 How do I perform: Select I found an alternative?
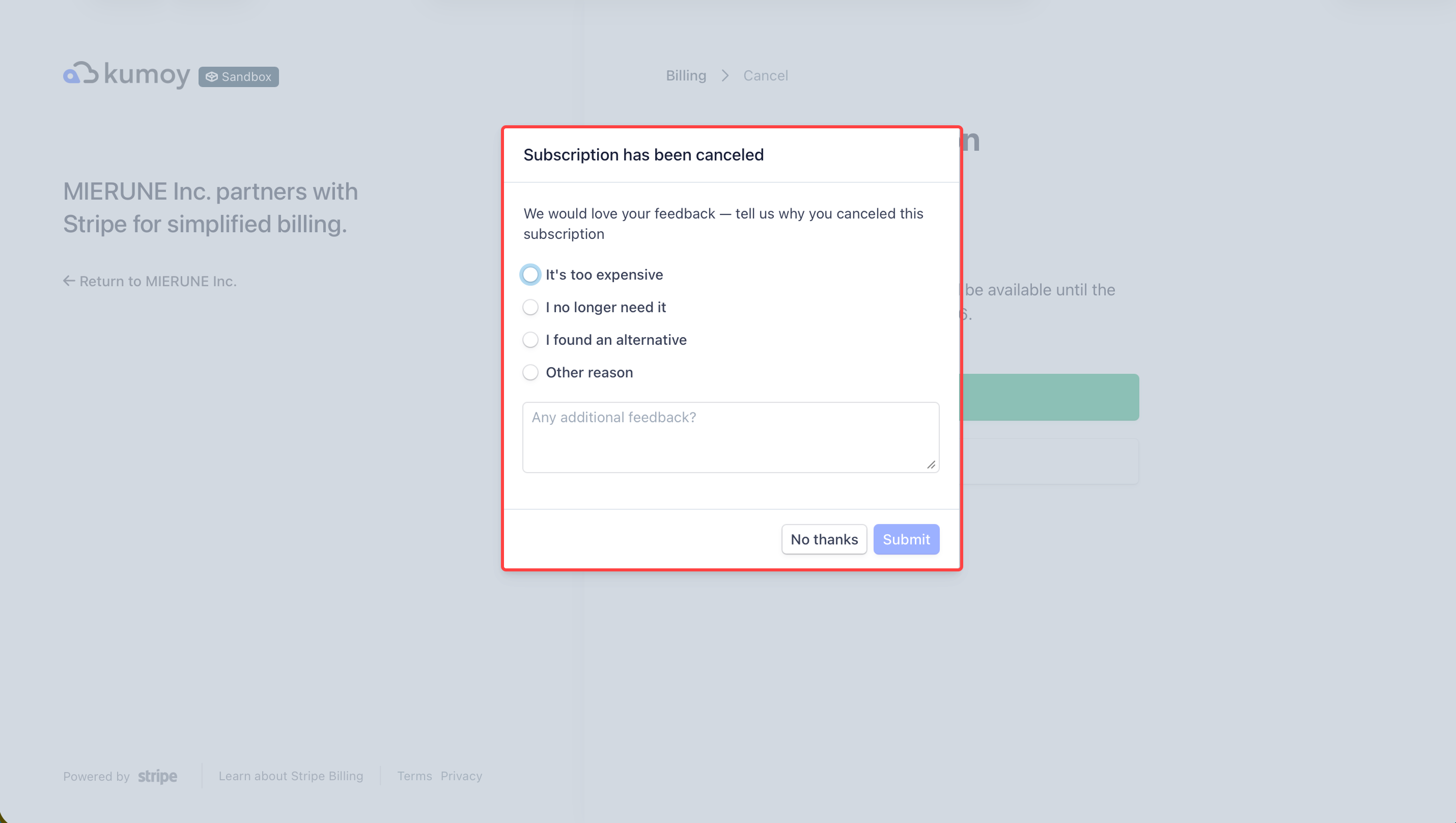click(530, 340)
